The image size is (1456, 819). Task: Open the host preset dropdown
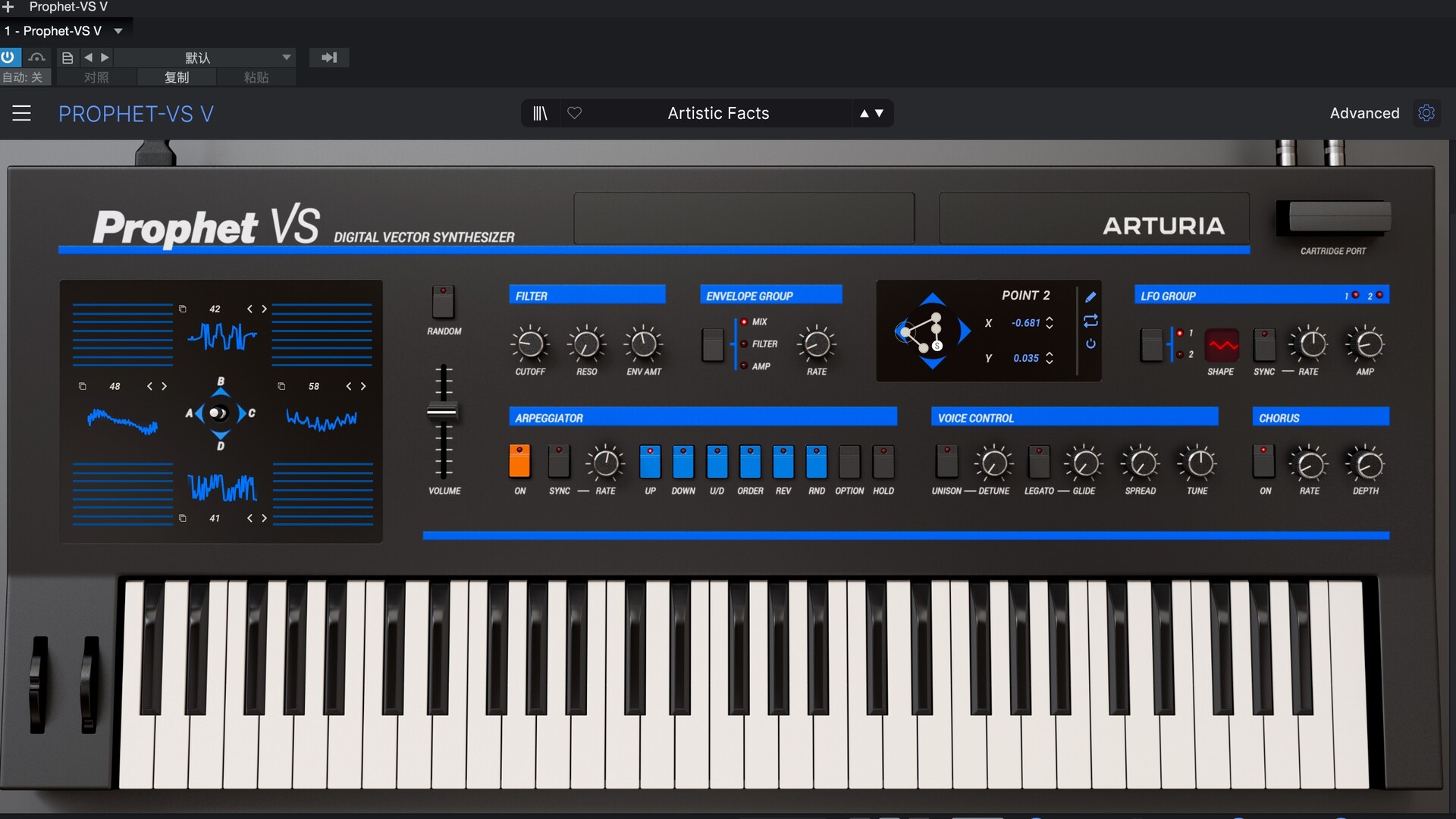click(287, 57)
